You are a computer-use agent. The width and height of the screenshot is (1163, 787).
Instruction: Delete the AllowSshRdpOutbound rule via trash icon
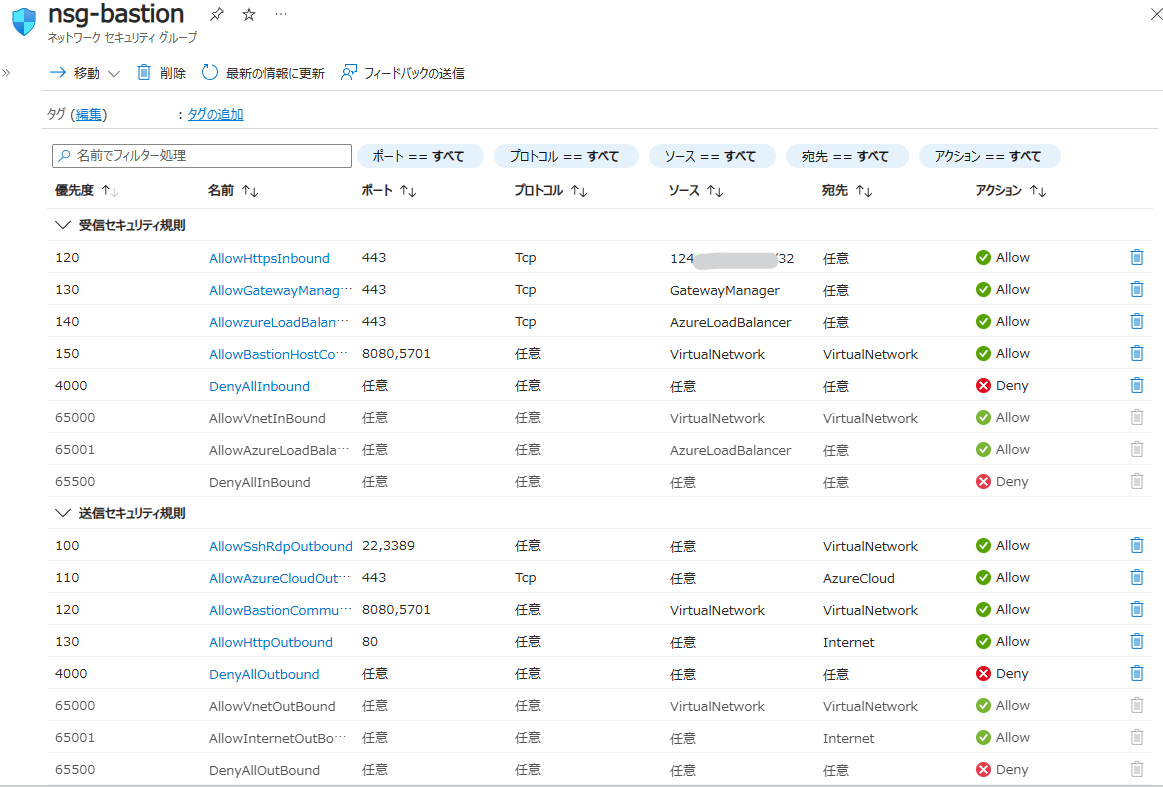(x=1136, y=545)
